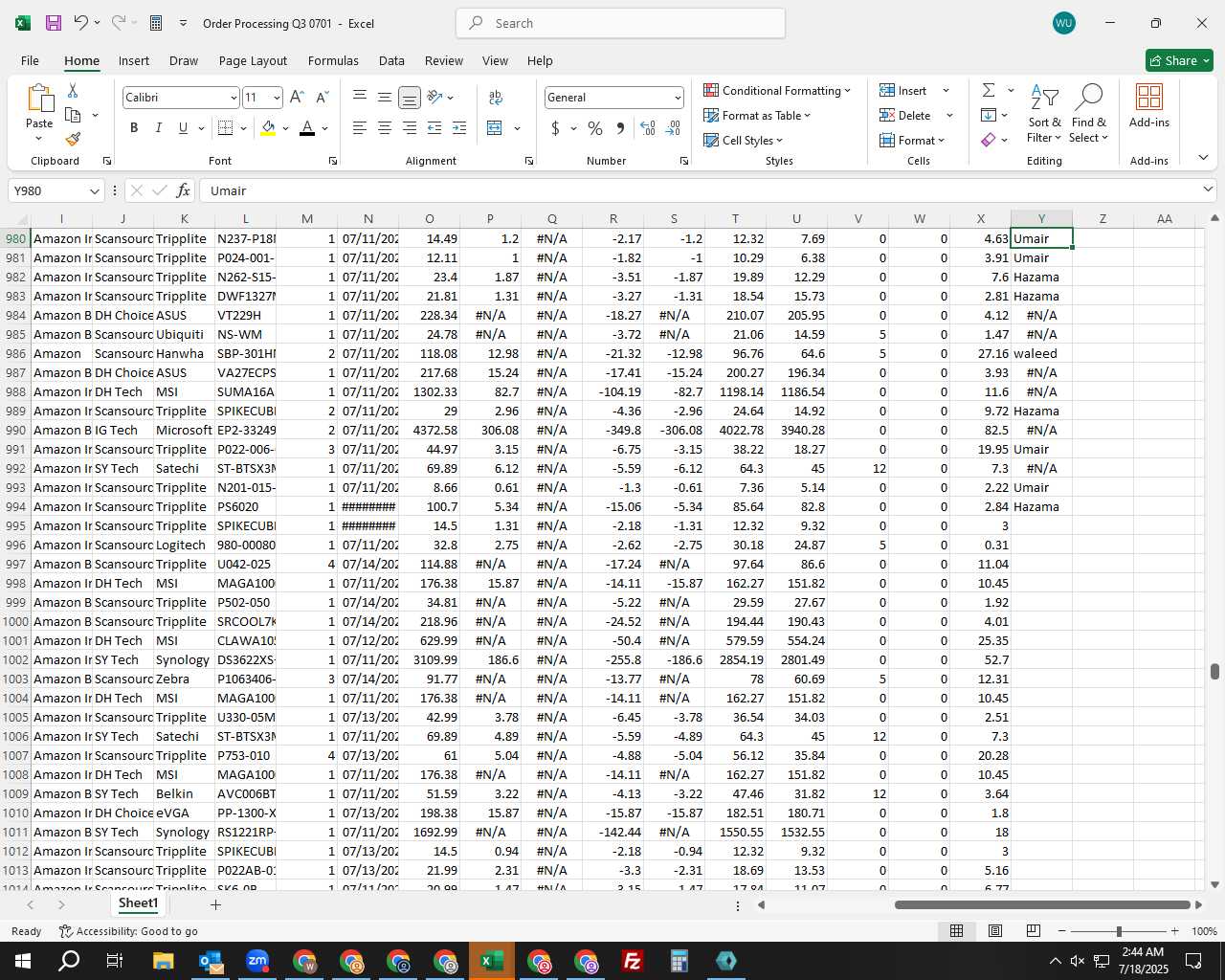This screenshot has height=980, width=1225.
Task: Toggle Middle Align vertical alignment
Action: [x=385, y=97]
